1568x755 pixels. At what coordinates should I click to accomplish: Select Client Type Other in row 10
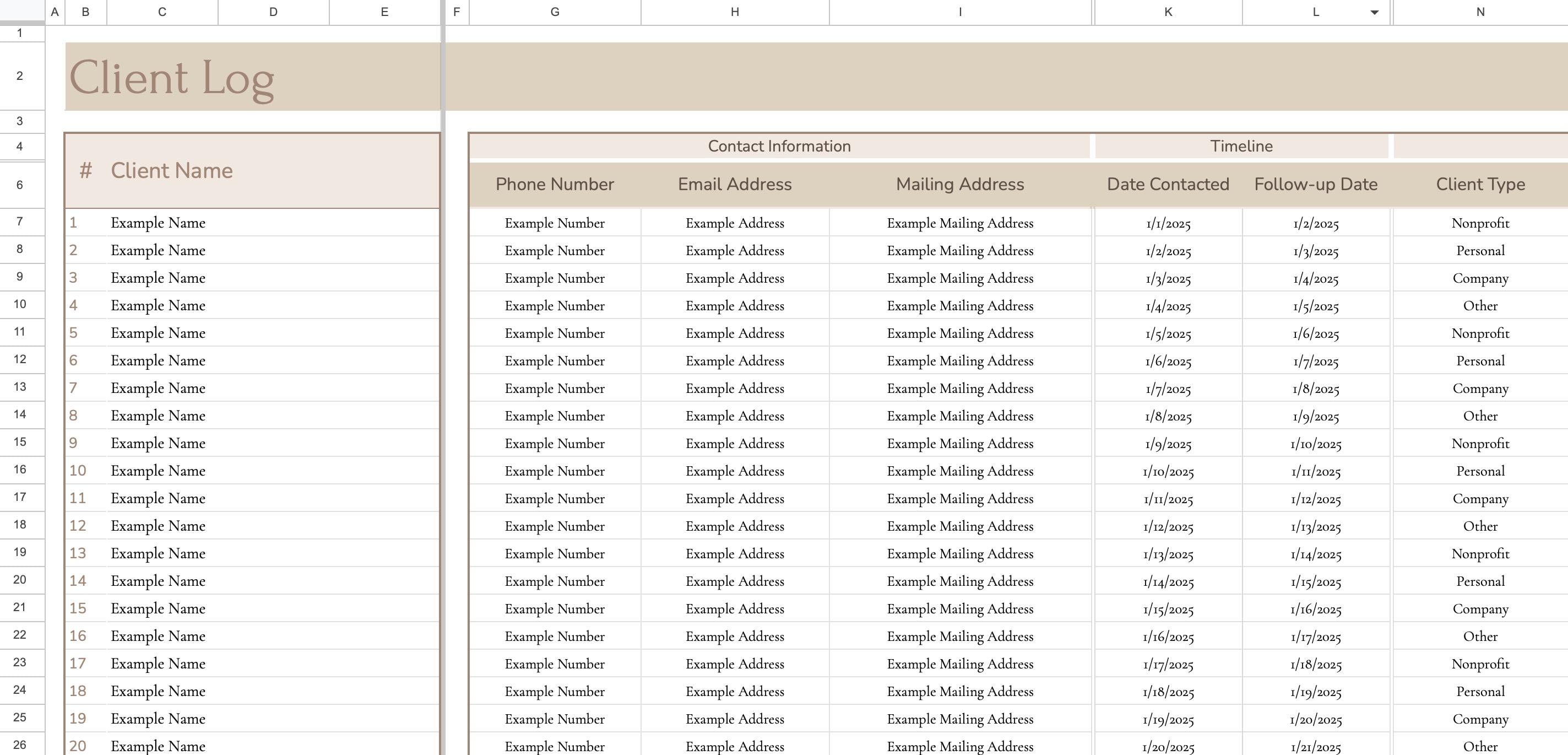click(1480, 306)
